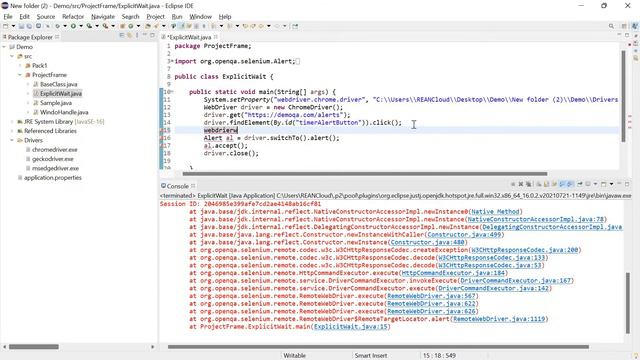Viewport: 640px width, 360px height.
Task: Open the Navigate menu
Action: (x=103, y=16)
